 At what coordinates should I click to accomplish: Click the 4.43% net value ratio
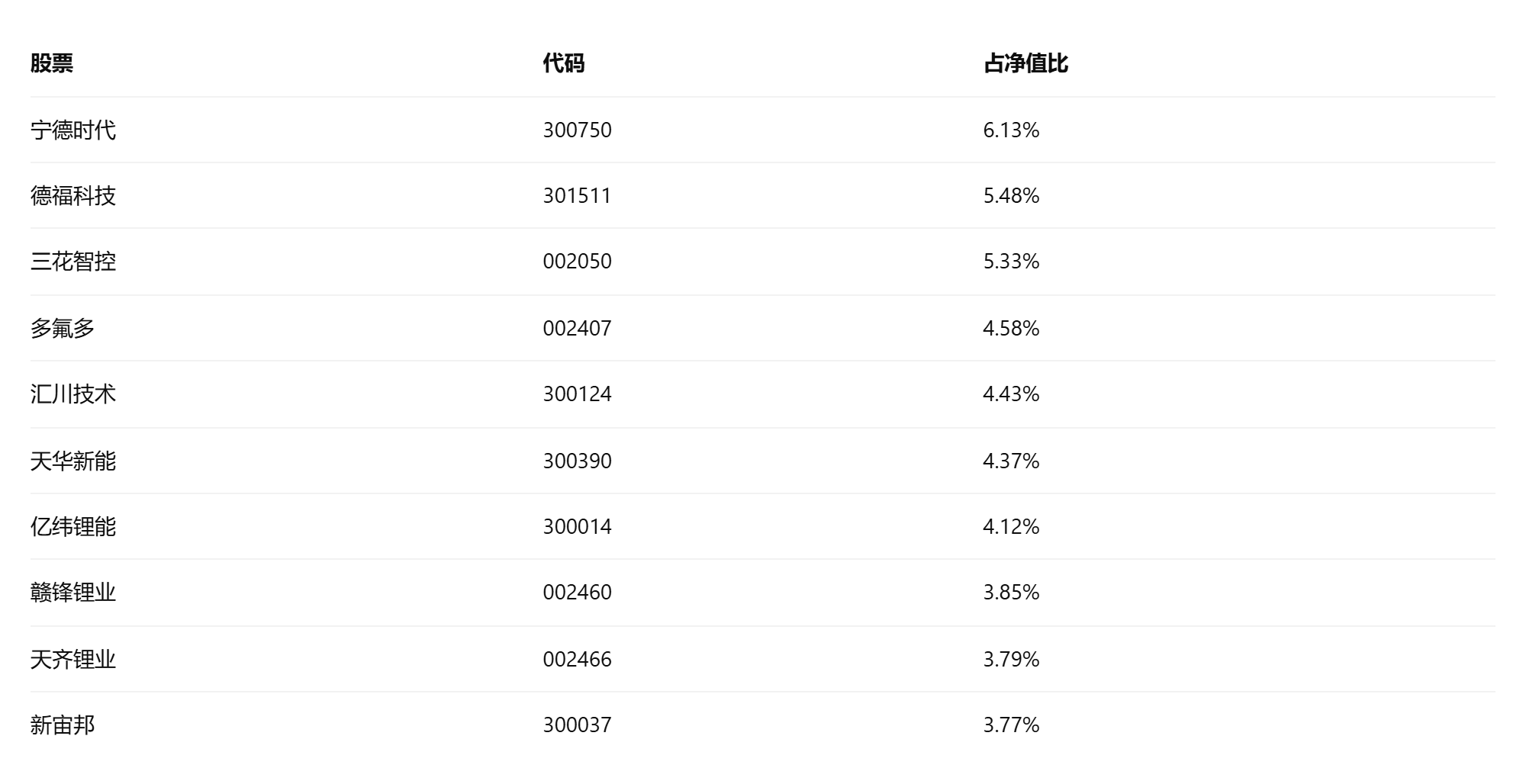click(1011, 394)
